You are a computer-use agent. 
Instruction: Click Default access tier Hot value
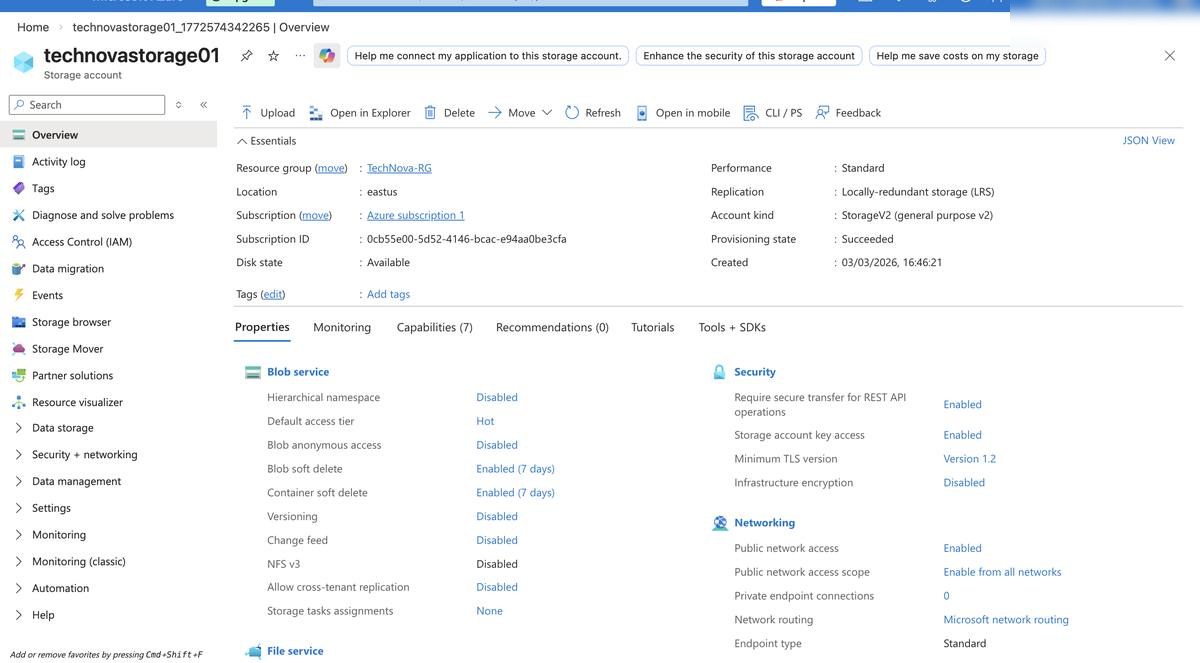pos(485,421)
